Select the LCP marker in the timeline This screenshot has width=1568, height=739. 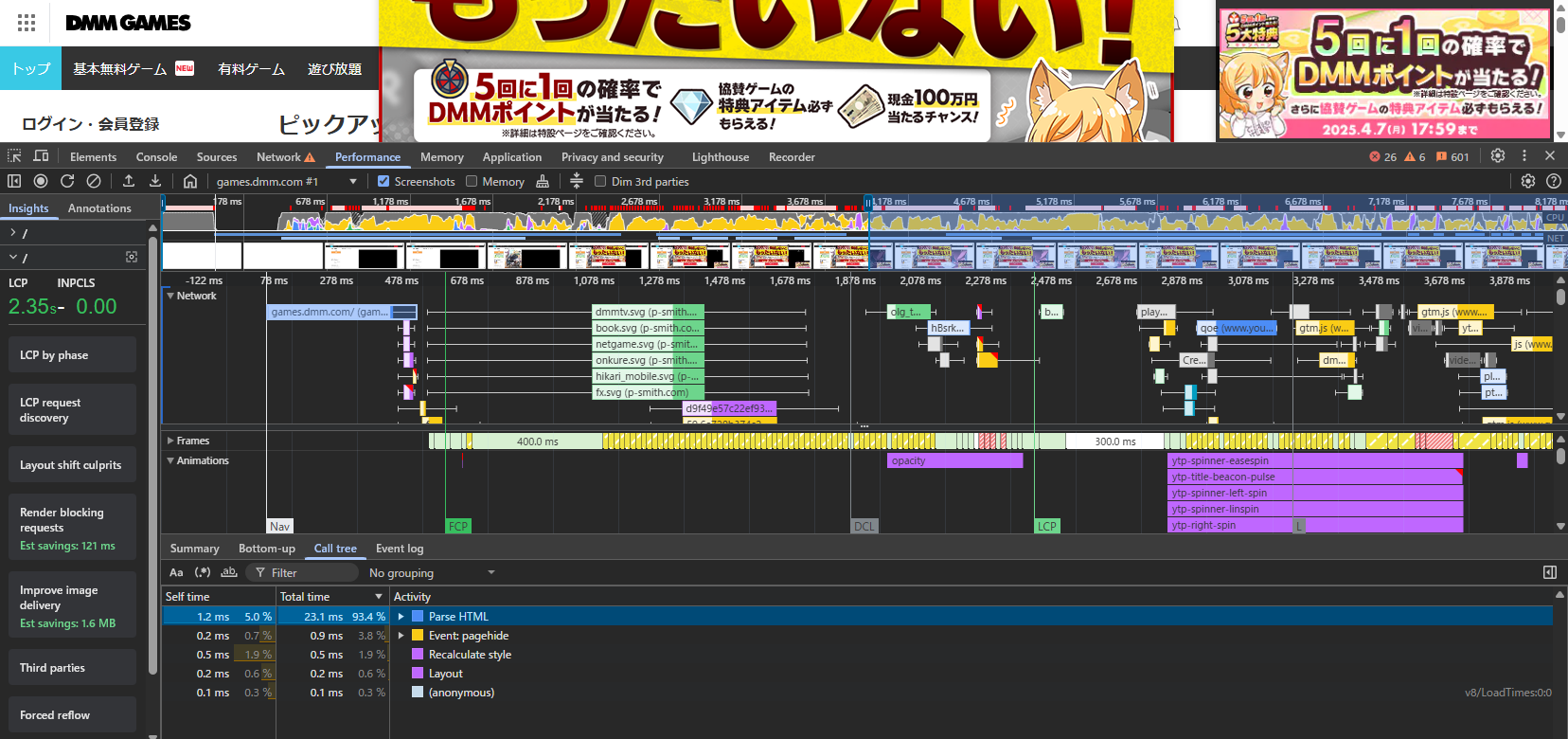tap(1046, 526)
